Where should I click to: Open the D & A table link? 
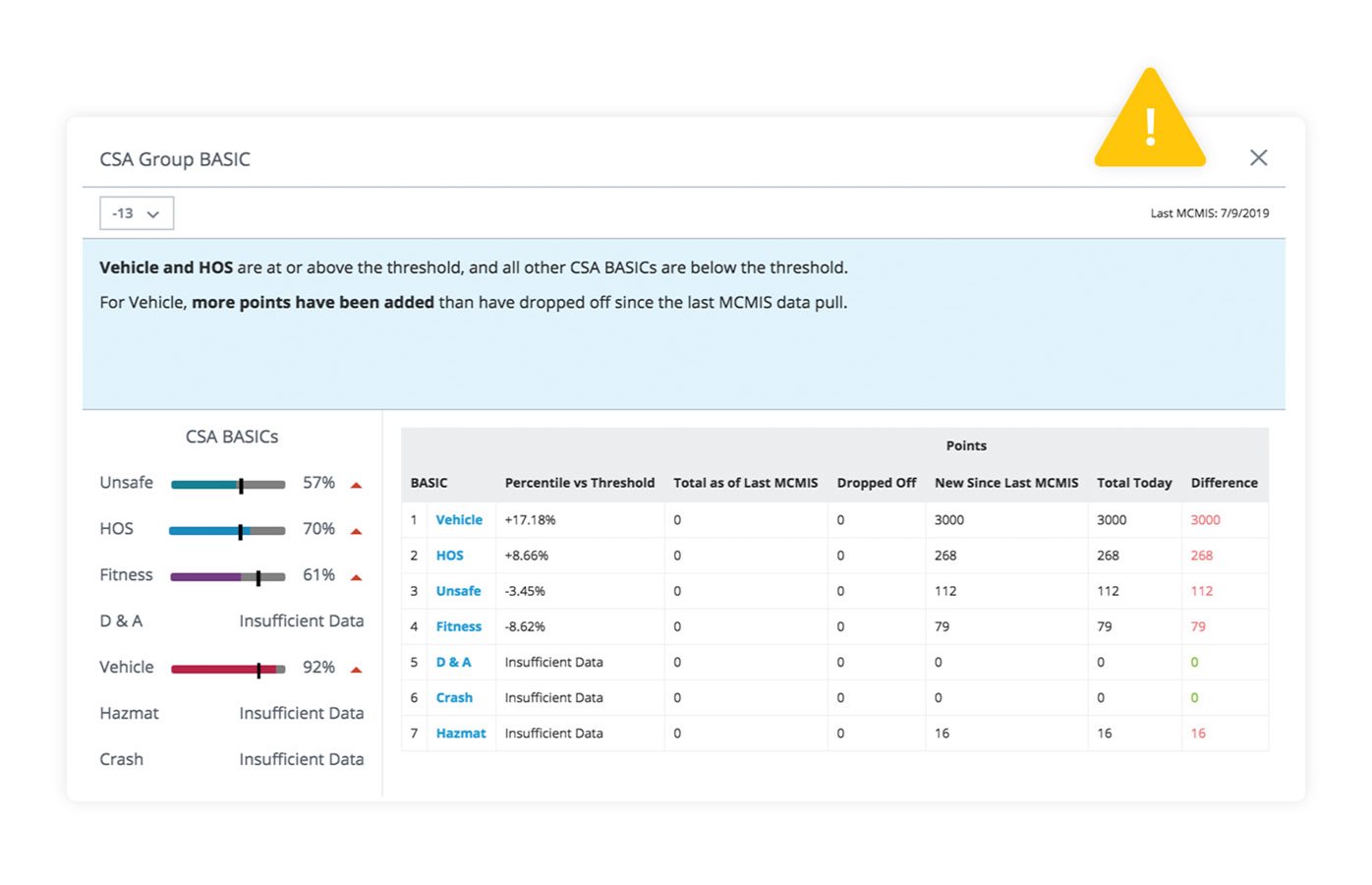[x=453, y=662]
